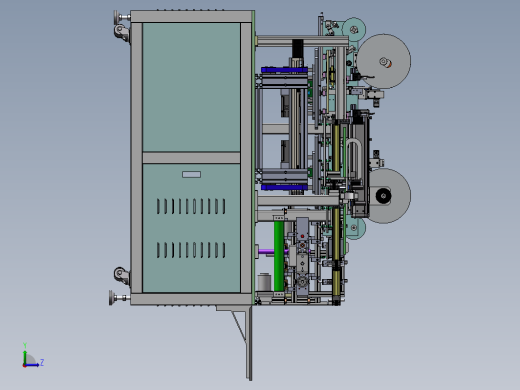Screen dimensions: 520x390
Task: Select the lower-left caster wheel
Action: pos(121,275)
